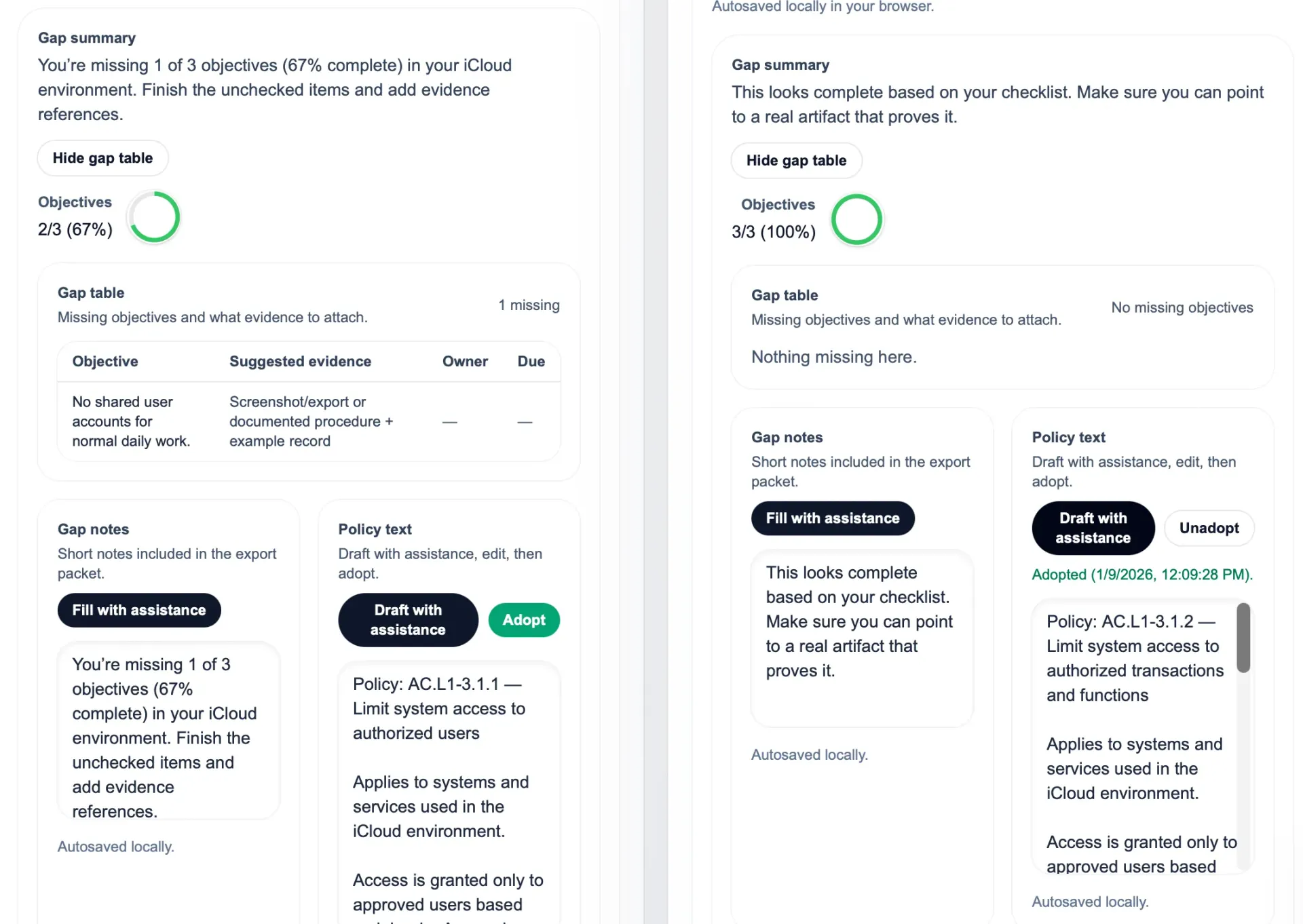
Task: Click the Owner column header
Action: point(465,362)
